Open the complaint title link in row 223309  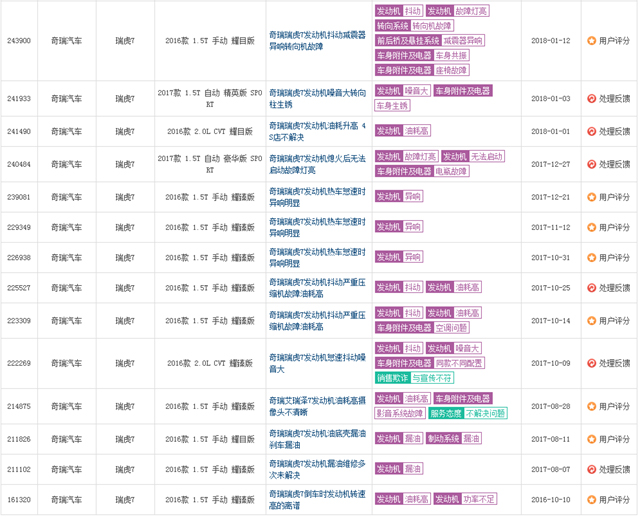pyautogui.click(x=317, y=321)
